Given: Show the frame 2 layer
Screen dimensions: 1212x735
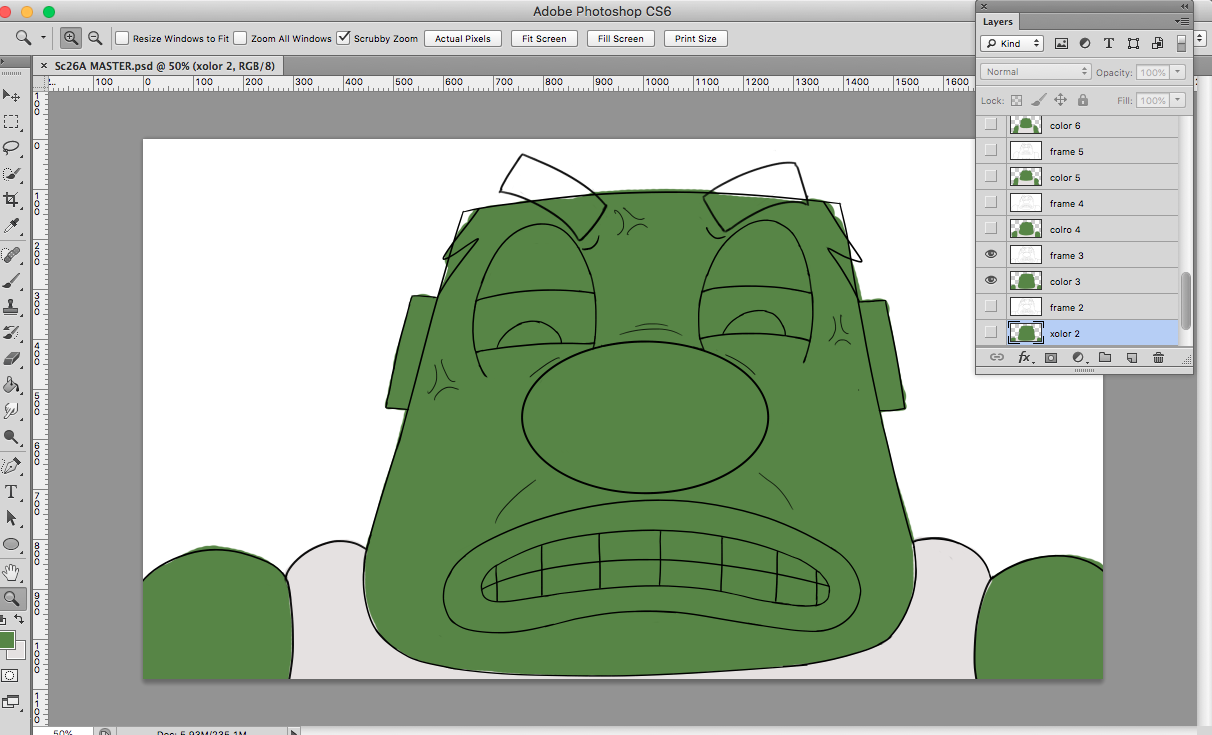Looking at the screenshot, I should tap(991, 307).
